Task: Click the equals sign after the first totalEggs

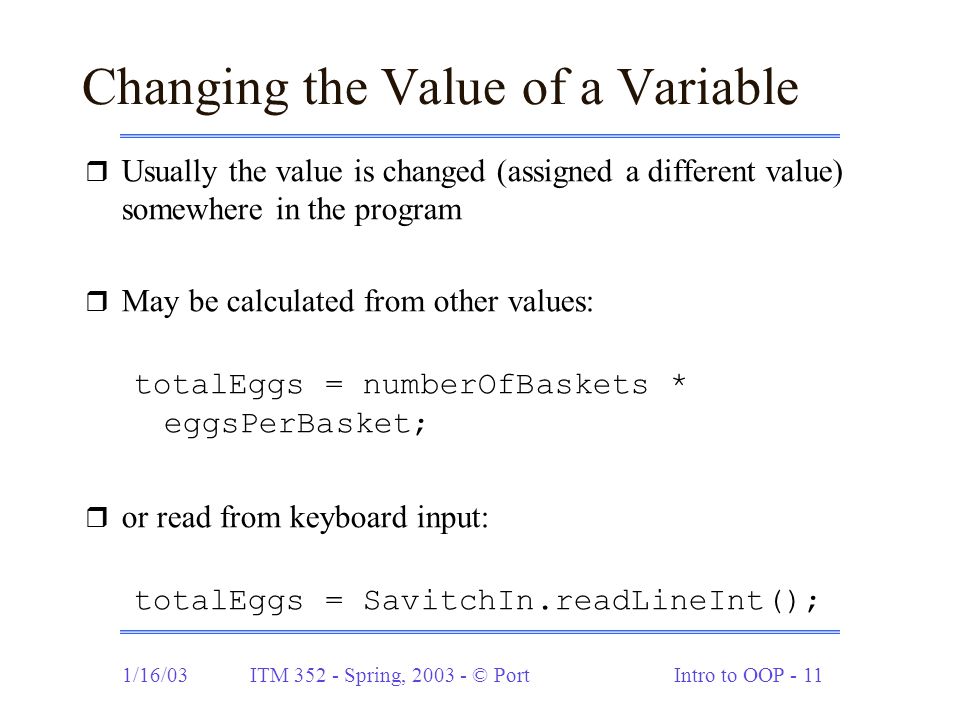Action: pyautogui.click(x=334, y=385)
